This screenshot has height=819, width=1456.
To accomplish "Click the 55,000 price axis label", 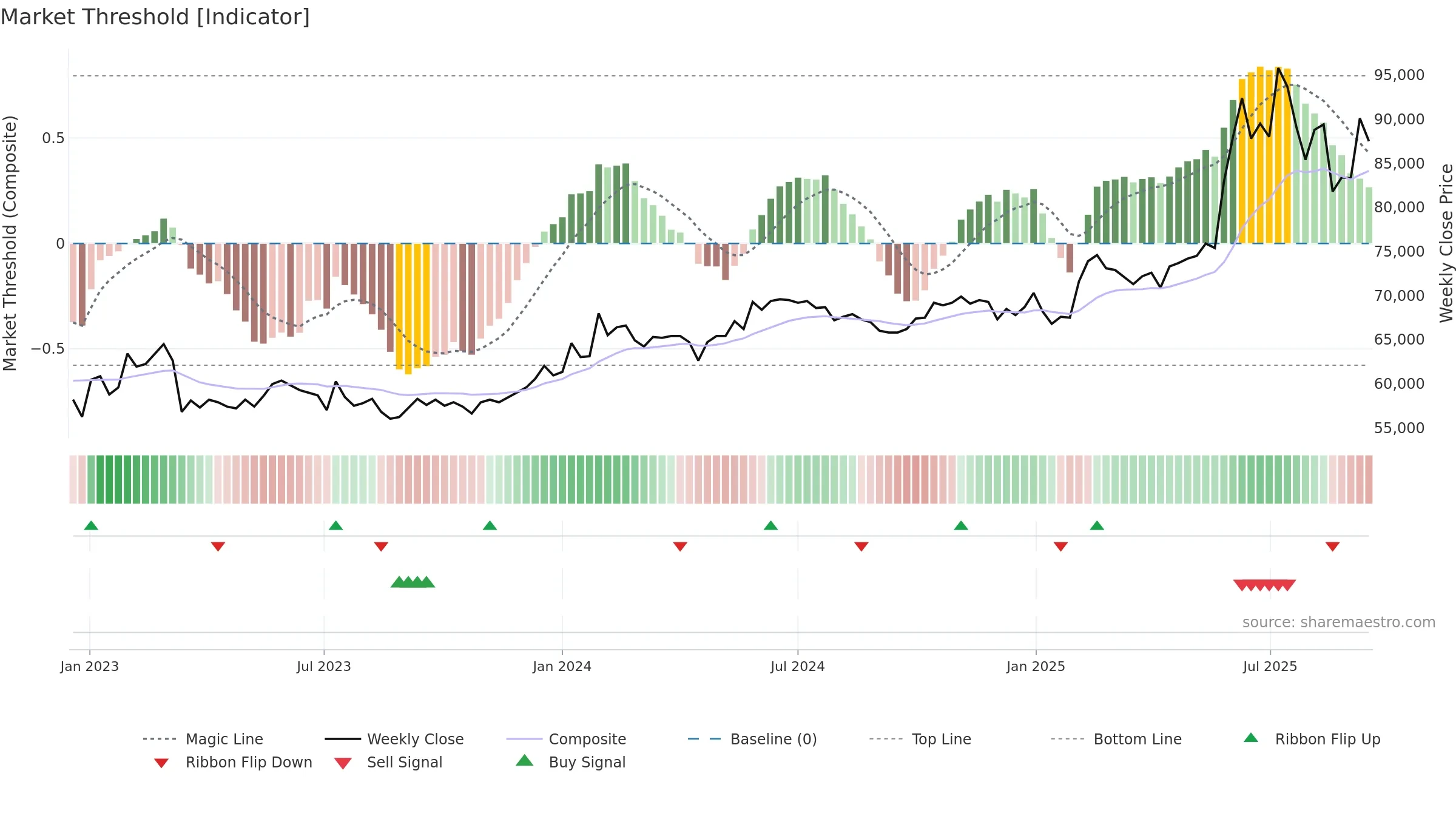I will [x=1399, y=428].
